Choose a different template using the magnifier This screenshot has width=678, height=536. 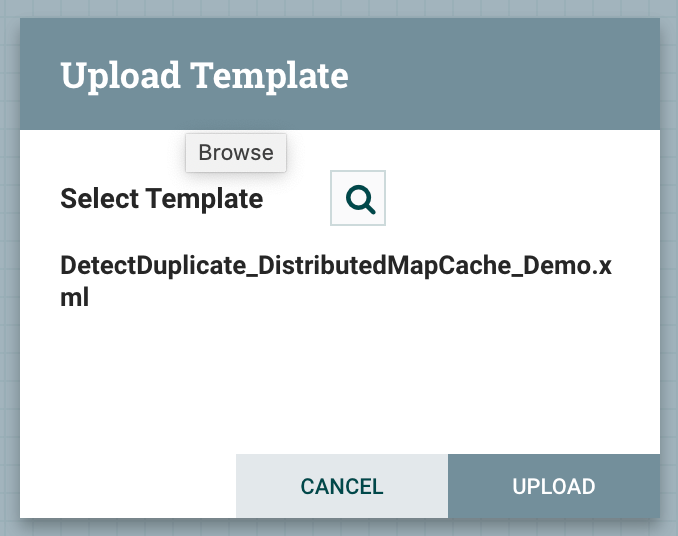click(358, 198)
